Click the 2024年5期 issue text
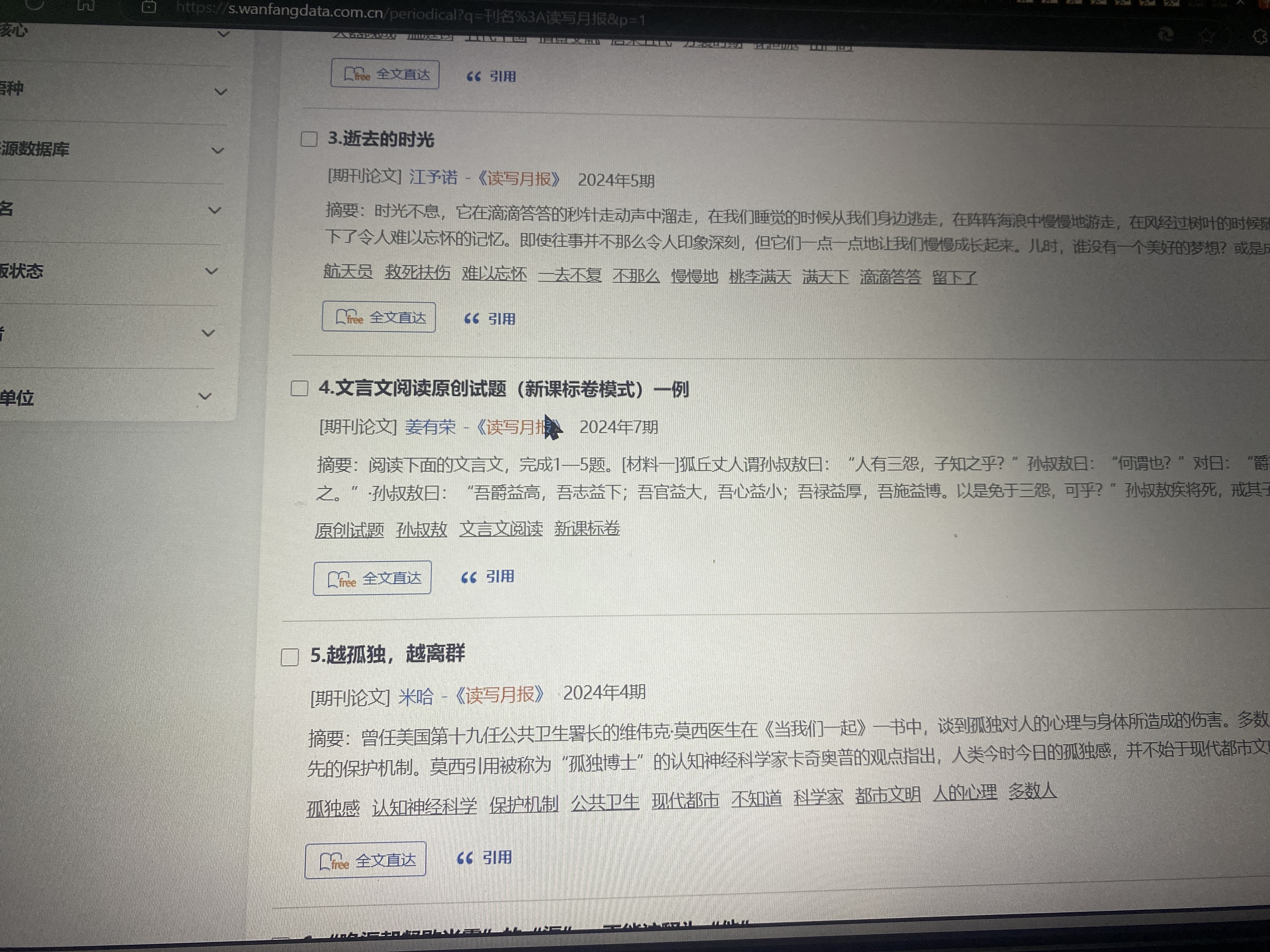Viewport: 1270px width, 952px height. [616, 180]
